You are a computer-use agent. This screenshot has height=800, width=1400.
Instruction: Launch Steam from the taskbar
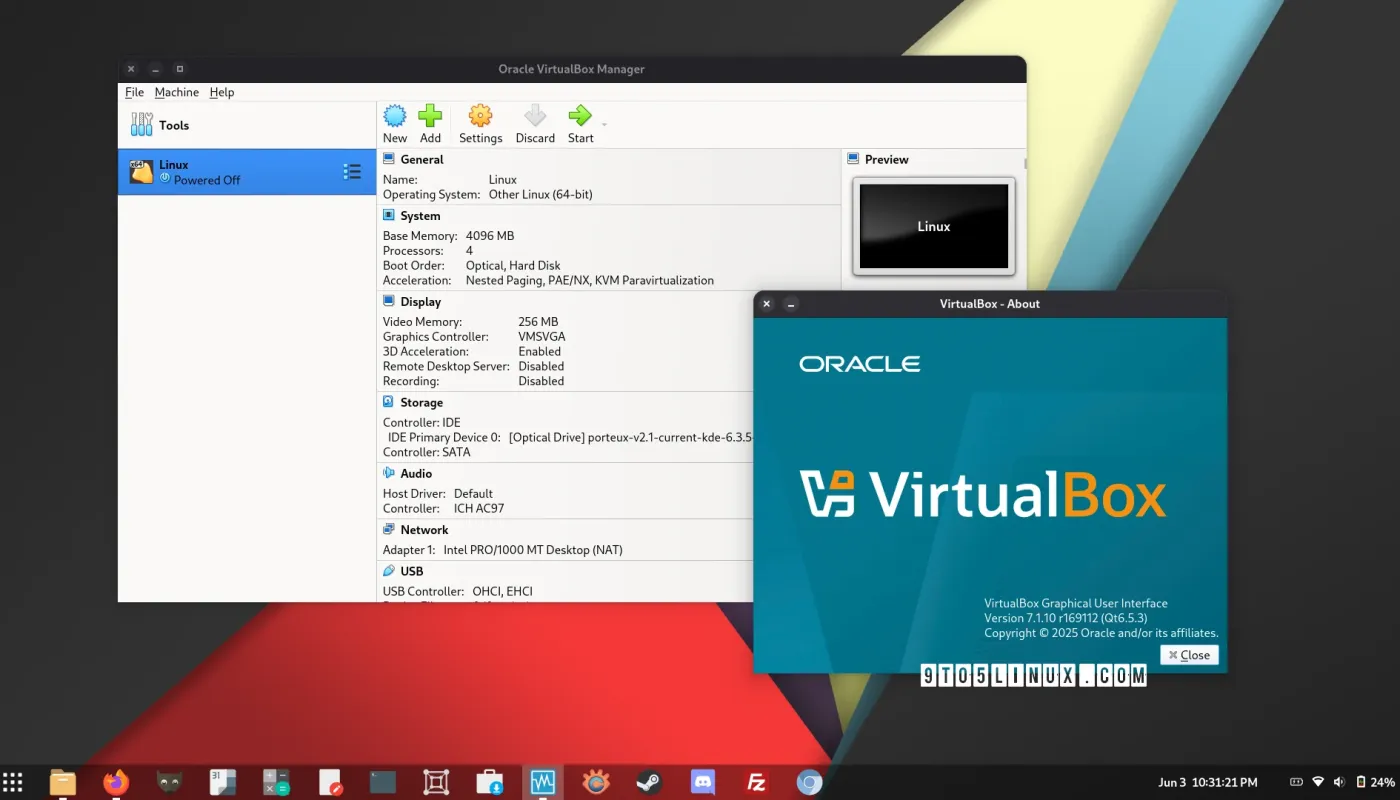(648, 782)
